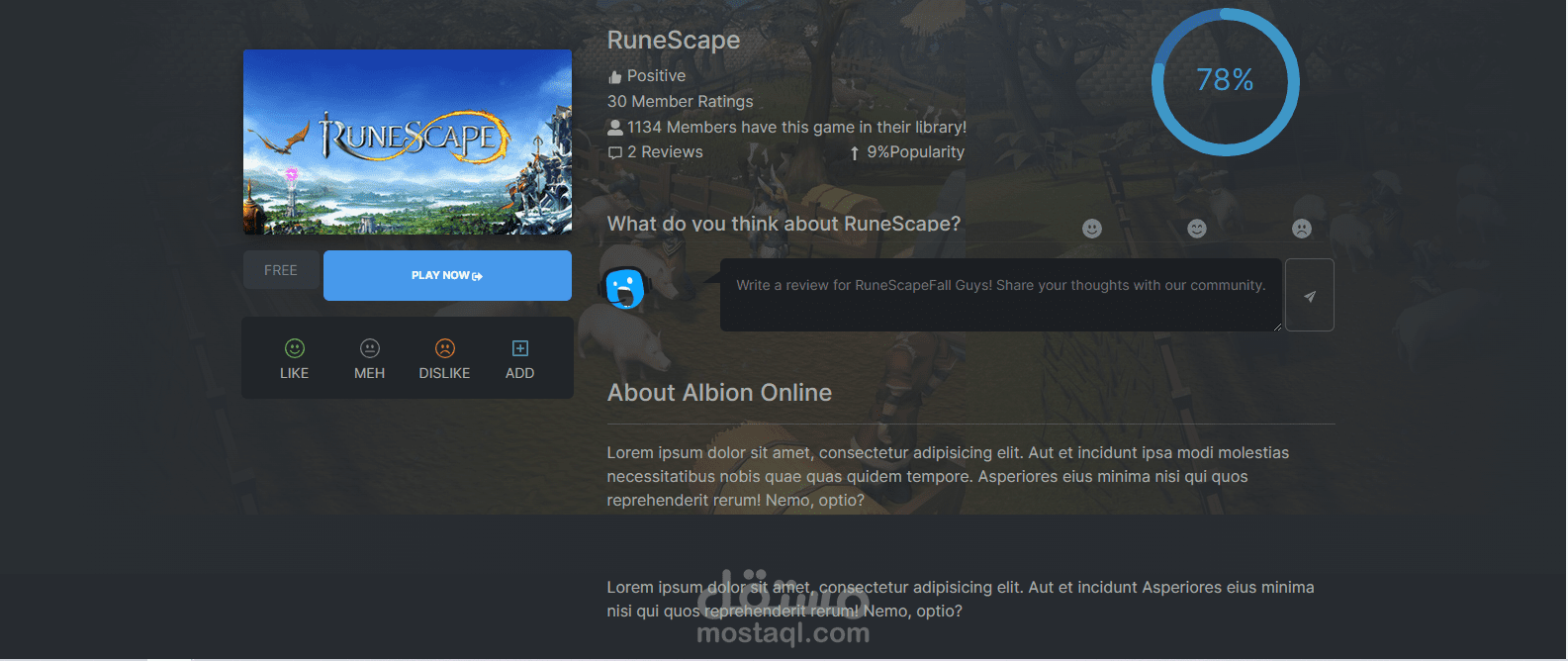The width and height of the screenshot is (1568, 661).
Task: Click the ADD to library plus icon
Action: pos(520,348)
